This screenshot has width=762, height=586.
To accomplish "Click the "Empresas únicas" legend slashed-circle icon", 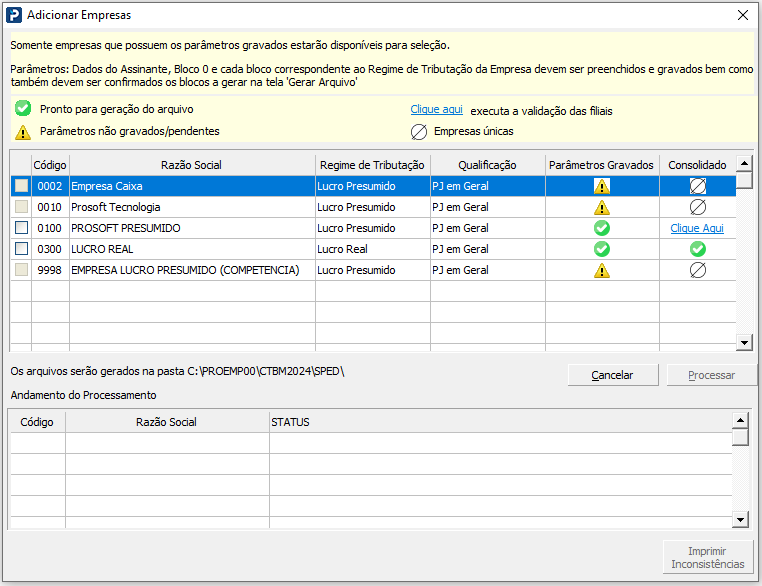I will 419,132.
